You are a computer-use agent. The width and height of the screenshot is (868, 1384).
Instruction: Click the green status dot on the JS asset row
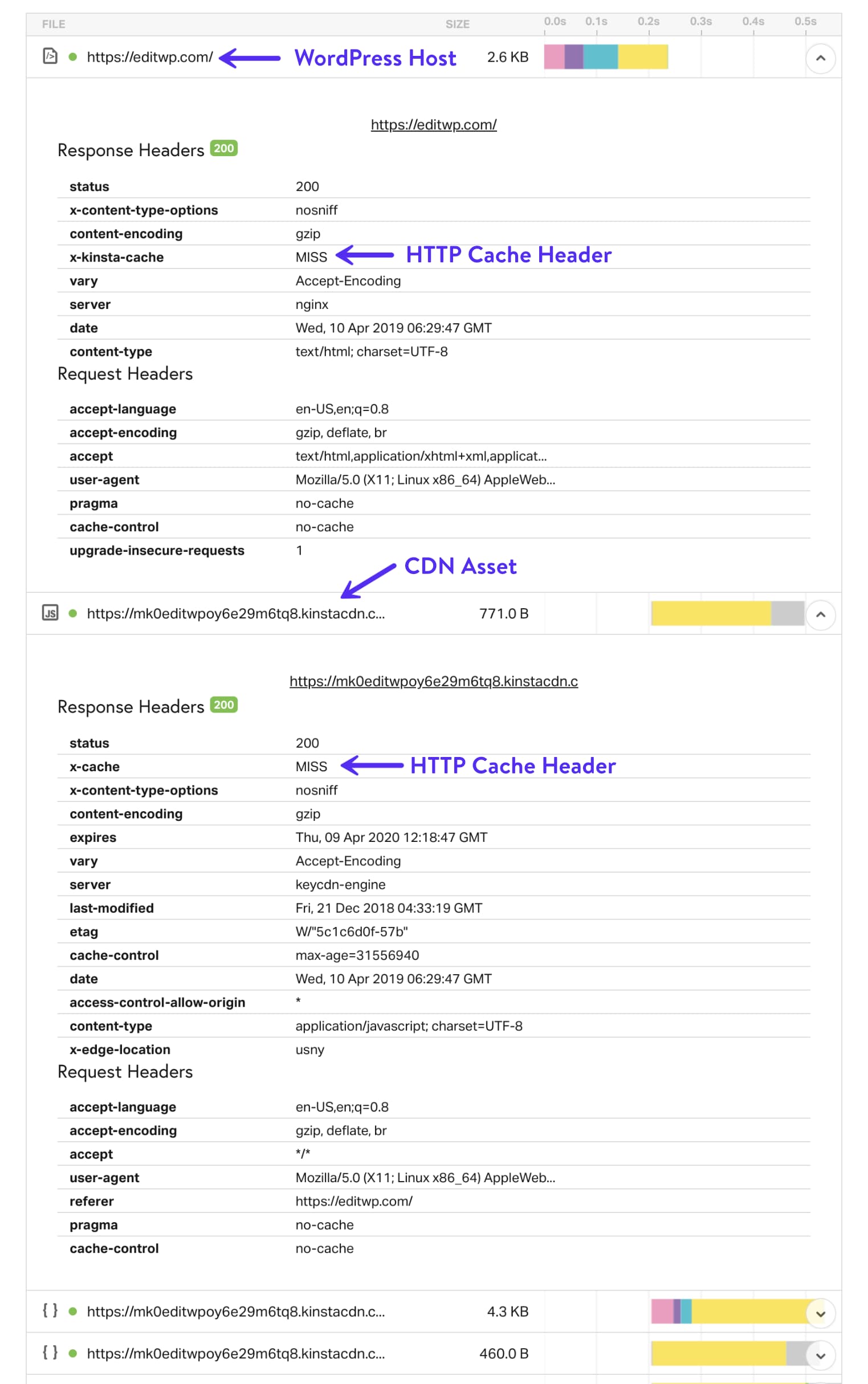72,614
